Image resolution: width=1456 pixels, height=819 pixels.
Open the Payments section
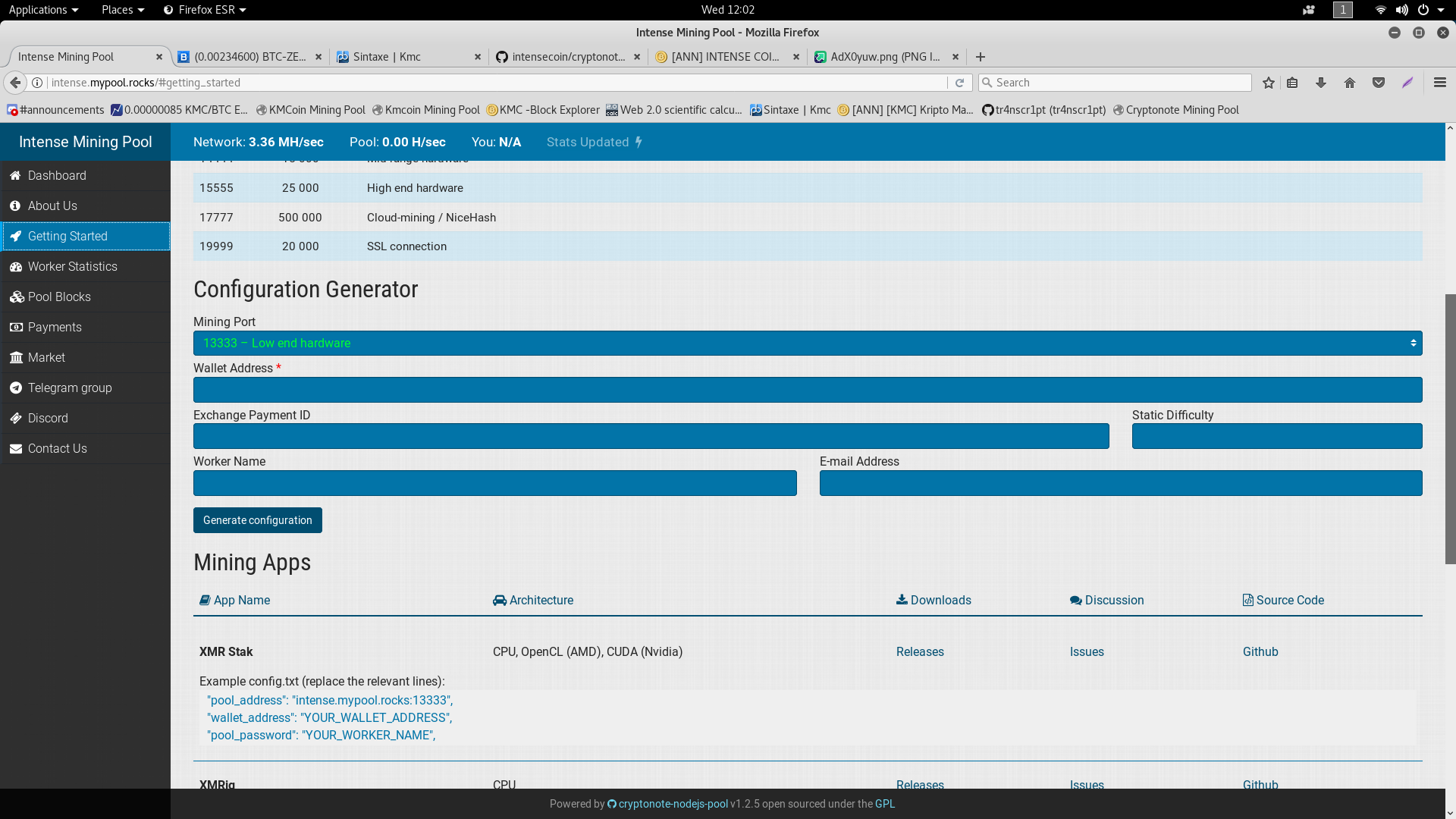tap(85, 327)
